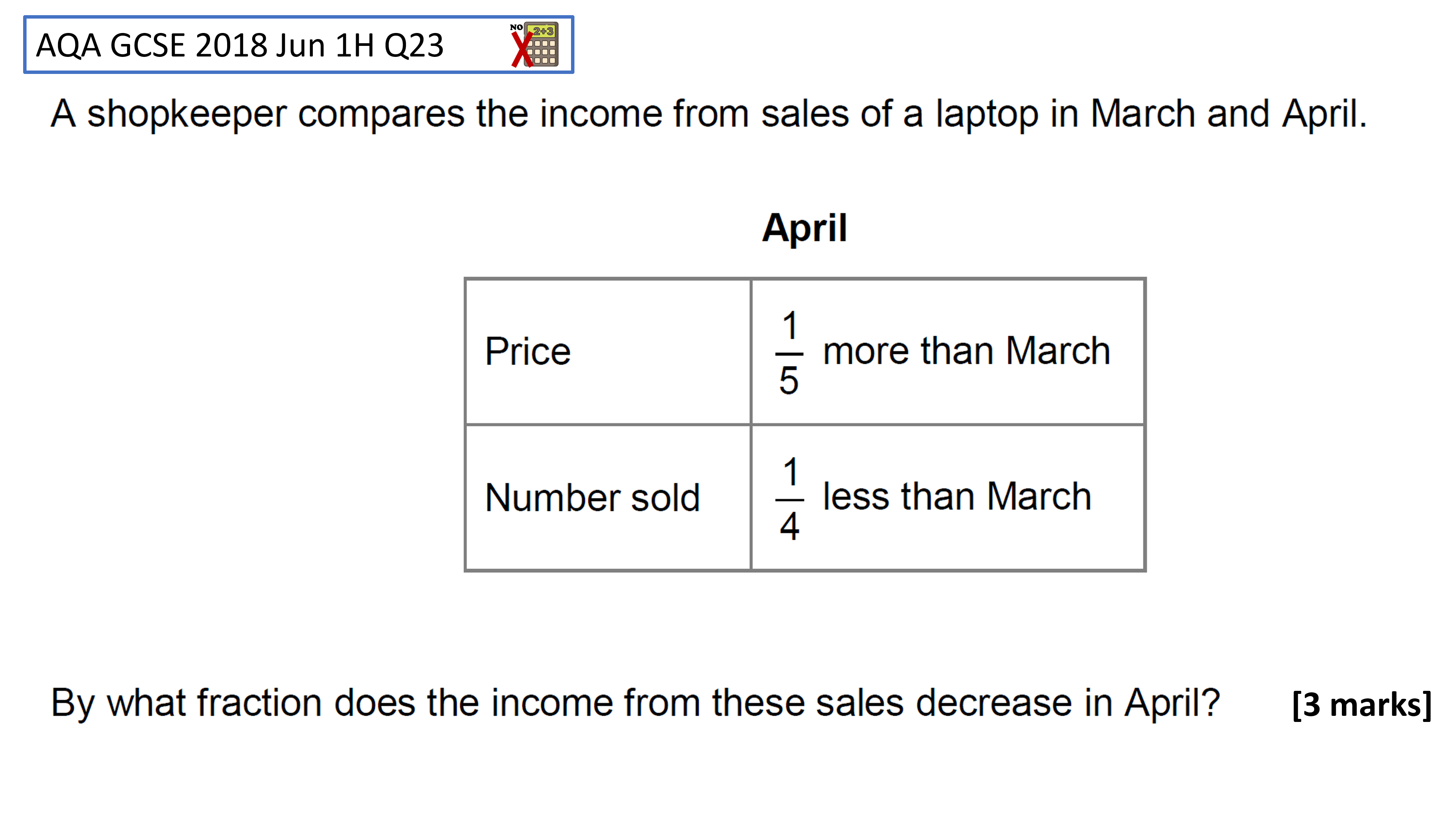Click the no-calculator icon

pyautogui.click(x=534, y=45)
